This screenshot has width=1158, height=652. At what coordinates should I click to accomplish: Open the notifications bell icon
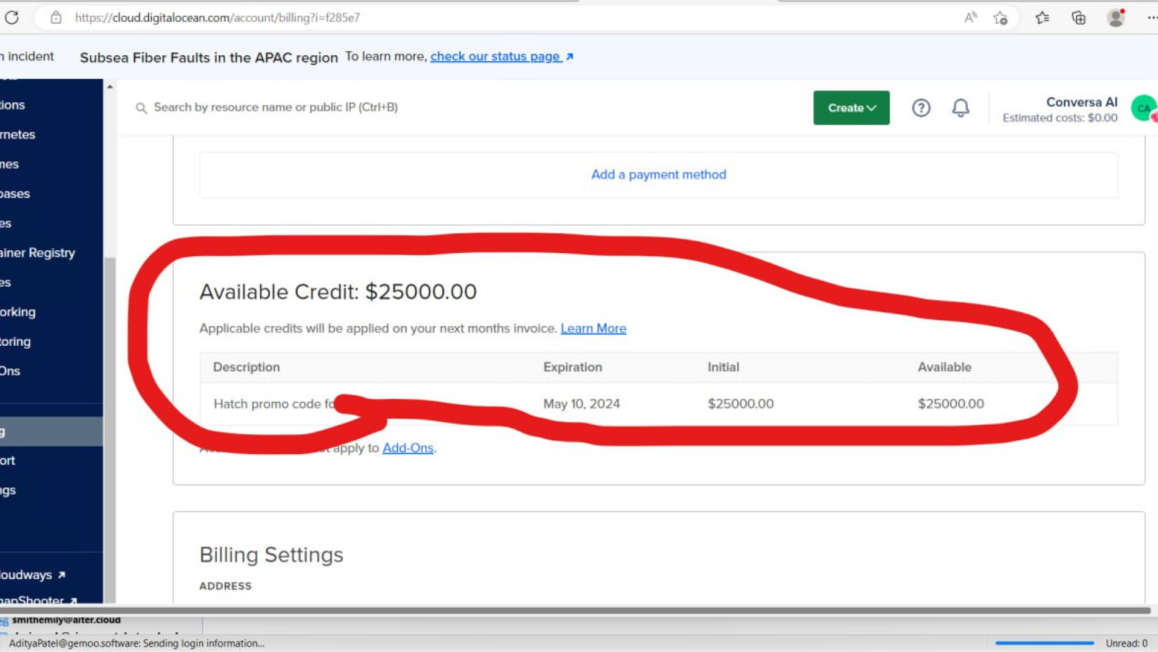point(960,108)
